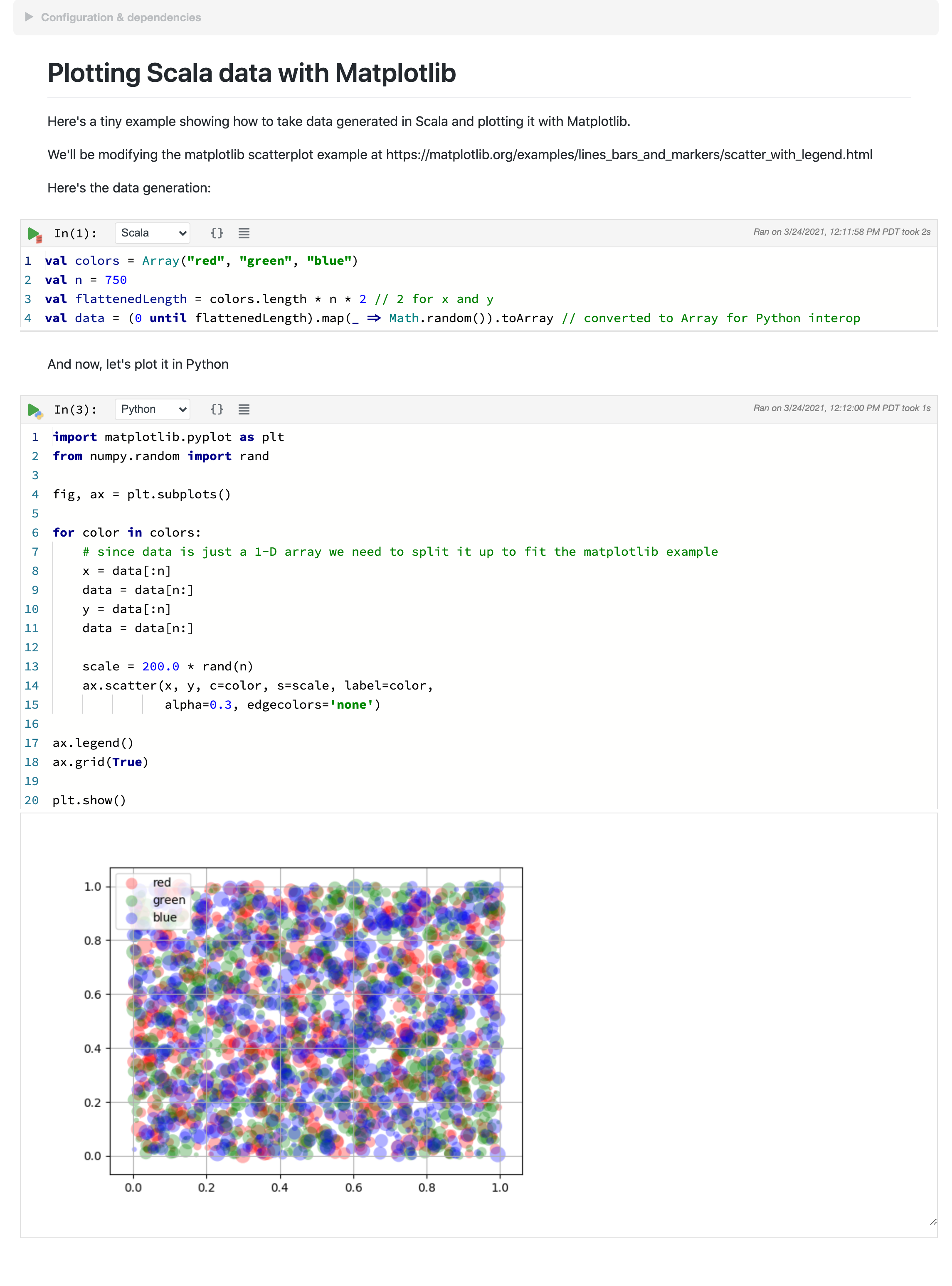Select the In(1) execution label
Screen dimensions: 952x1286
pyautogui.click(x=74, y=233)
